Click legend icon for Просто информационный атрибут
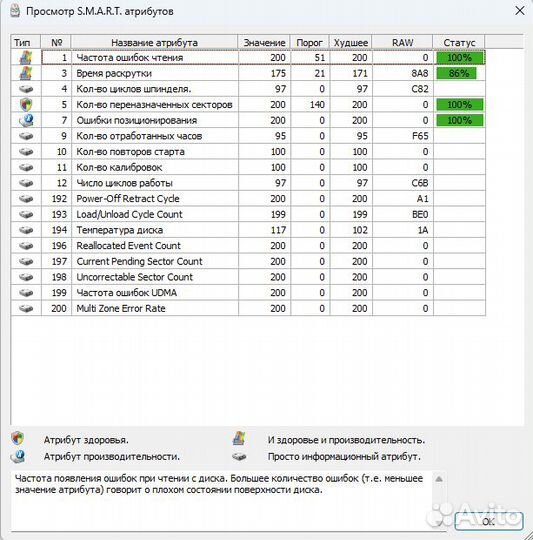The image size is (533, 540). click(x=239, y=457)
